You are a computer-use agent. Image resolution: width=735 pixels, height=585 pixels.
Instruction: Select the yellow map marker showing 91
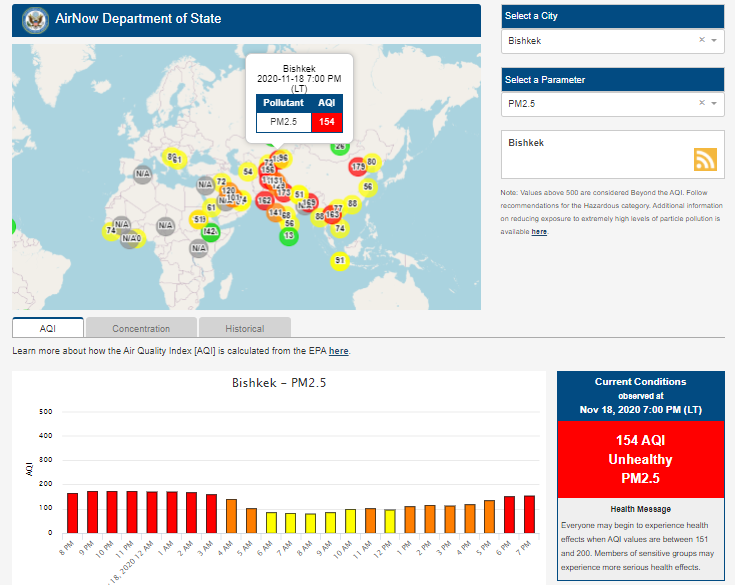coord(340,261)
